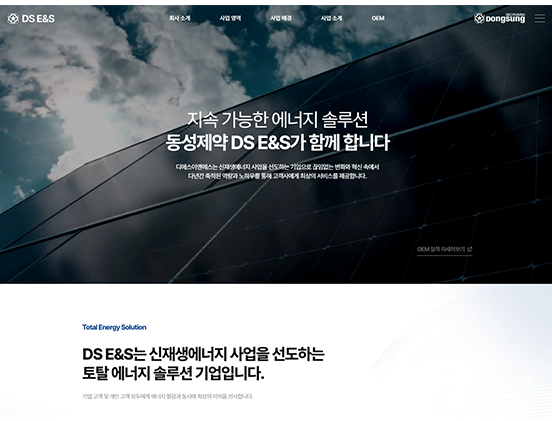Click the headline 동성제약 DS E&S가 함께 합니다
552x421 pixels.
pyautogui.click(x=277, y=143)
